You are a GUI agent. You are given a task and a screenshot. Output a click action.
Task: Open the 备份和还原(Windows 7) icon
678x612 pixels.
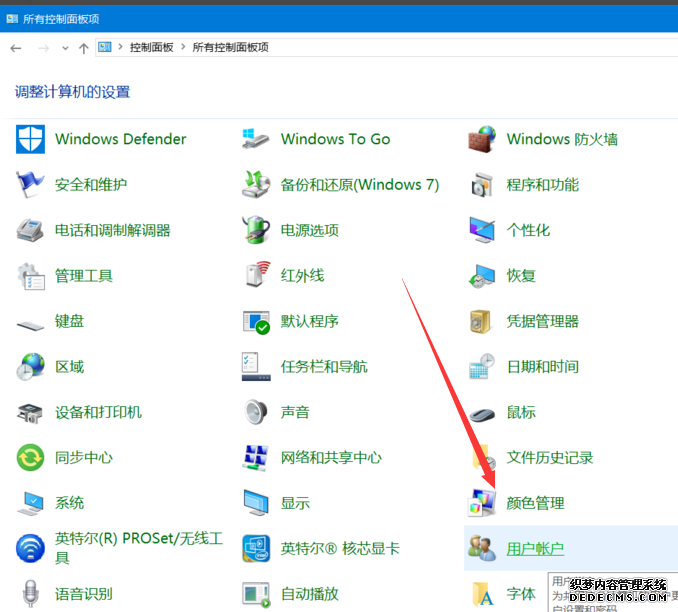[256, 185]
